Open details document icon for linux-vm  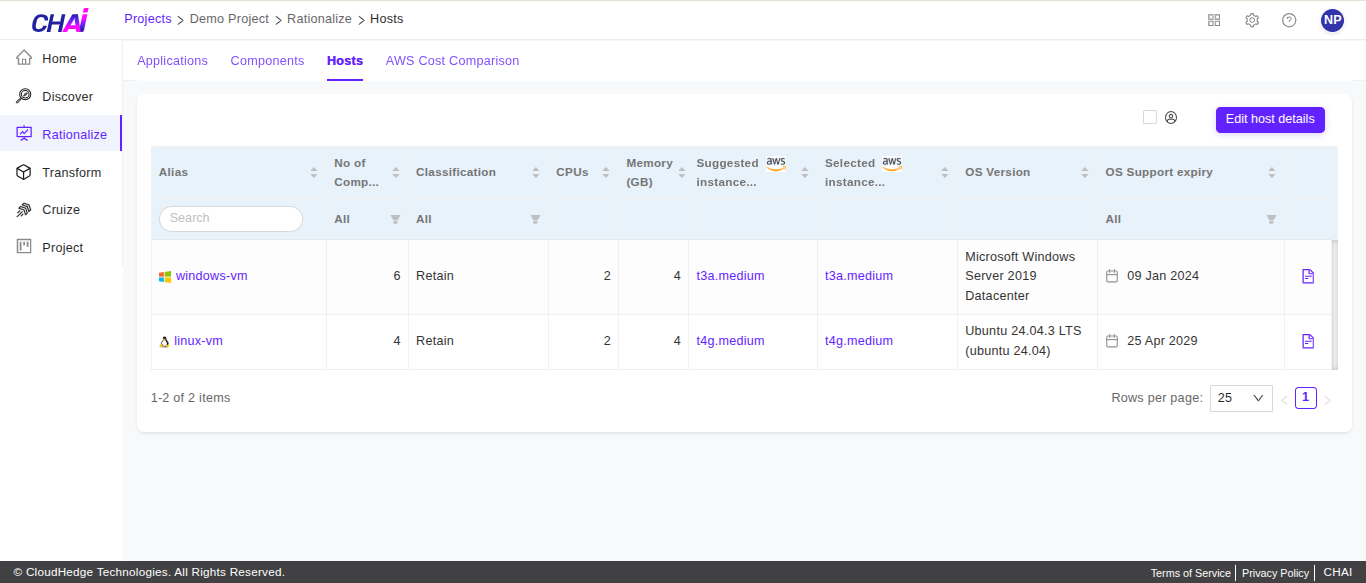click(x=1308, y=341)
